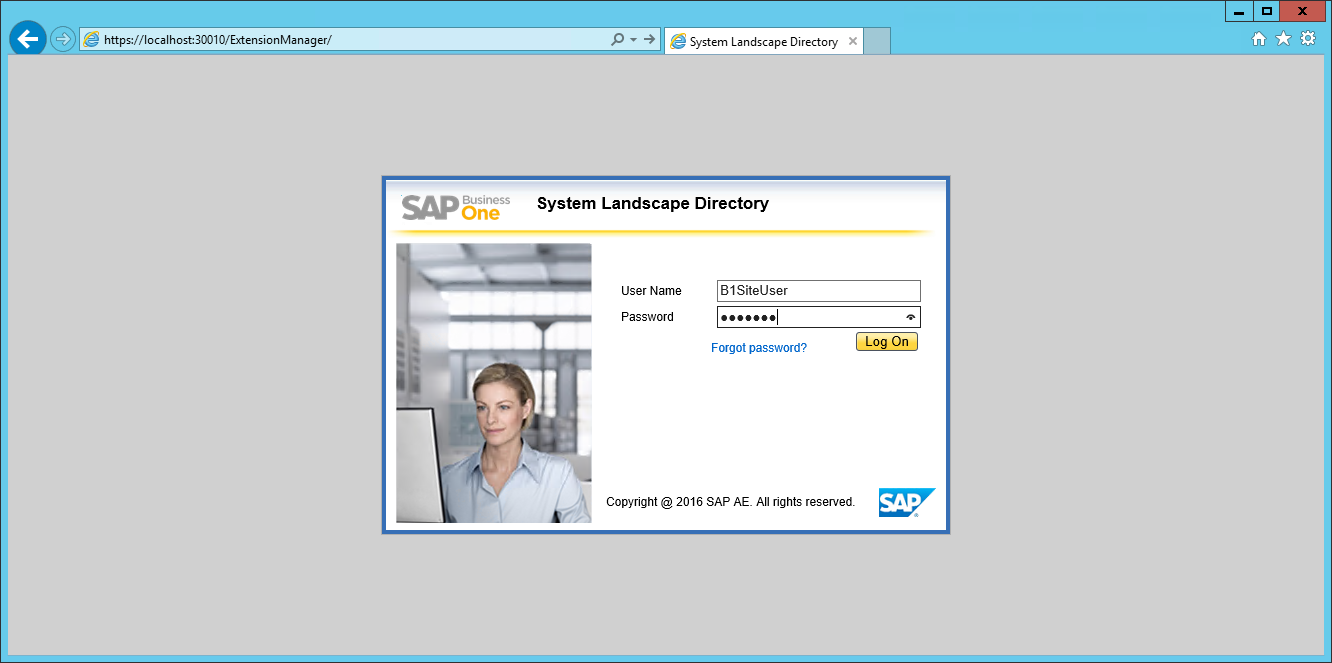Open the Forgot password? link
Image resolution: width=1332 pixels, height=663 pixels.
(759, 348)
